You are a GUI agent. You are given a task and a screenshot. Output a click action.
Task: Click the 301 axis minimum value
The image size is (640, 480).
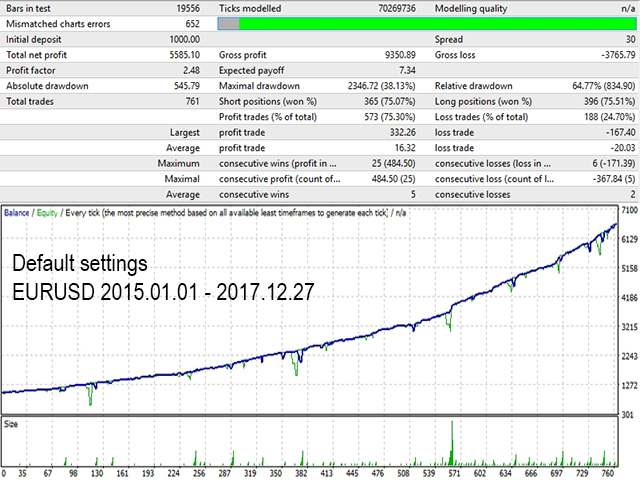[x=627, y=415]
